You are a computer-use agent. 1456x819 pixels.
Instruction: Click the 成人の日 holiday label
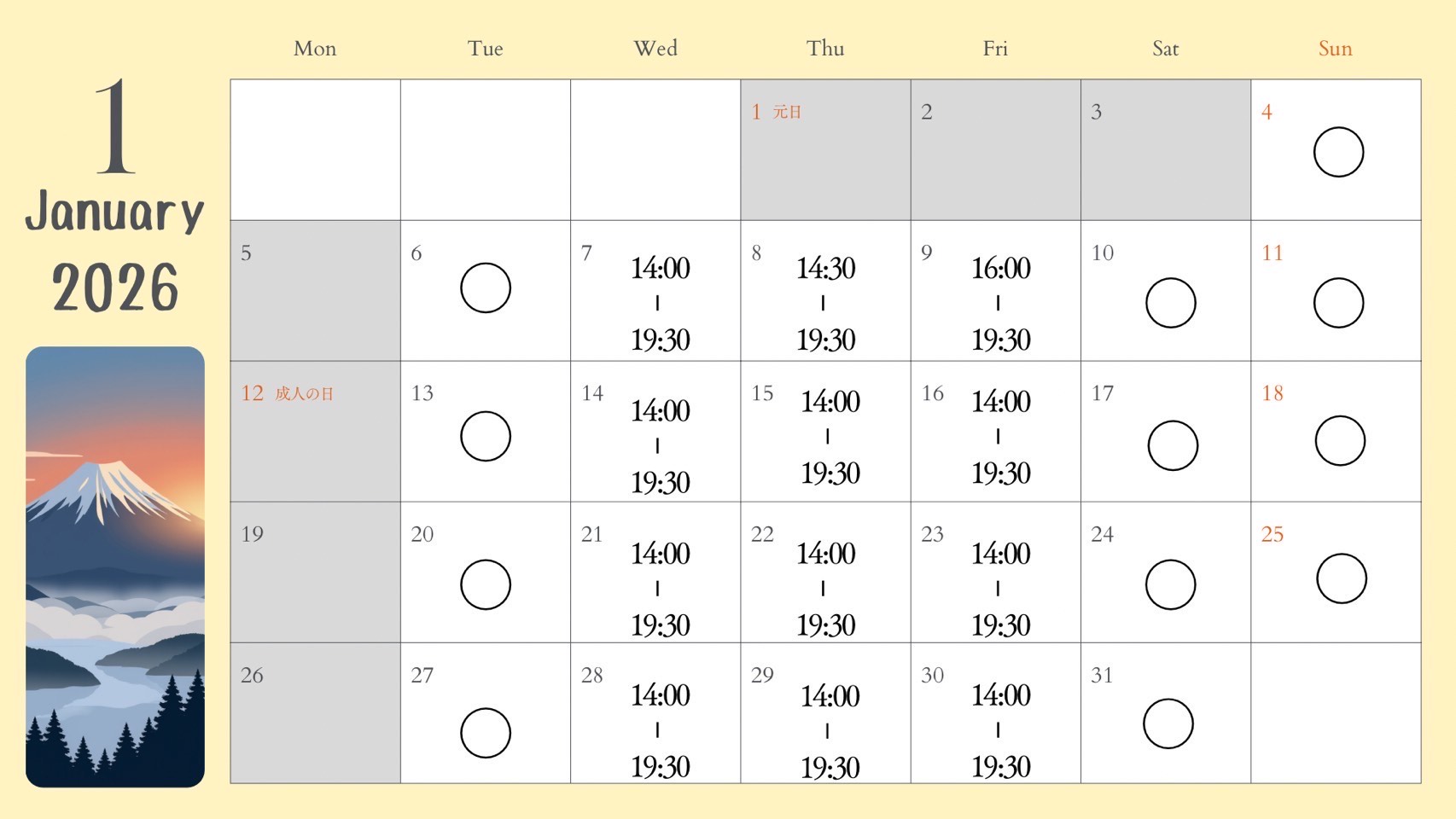point(304,393)
